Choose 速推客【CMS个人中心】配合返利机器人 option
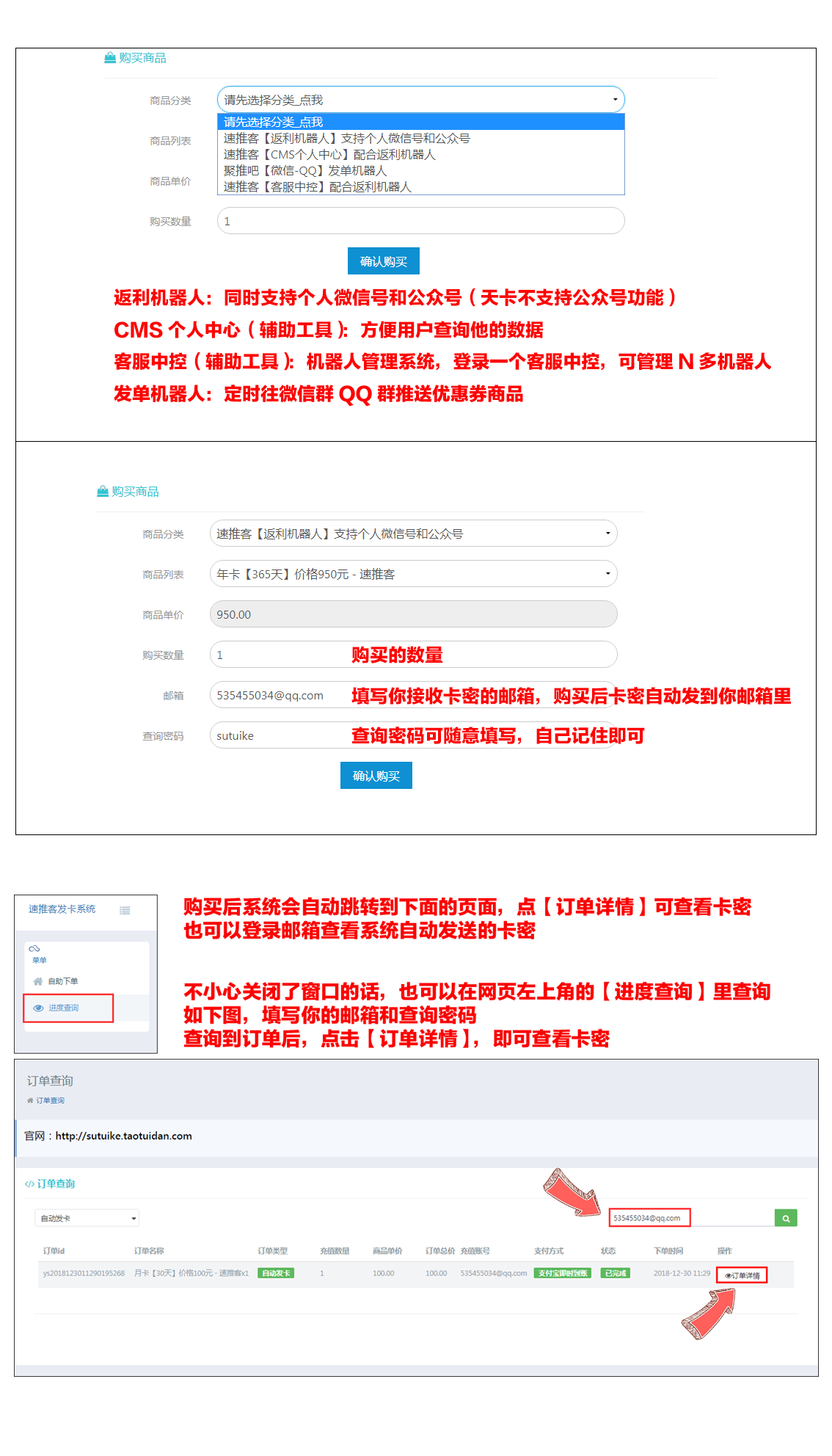The width and height of the screenshot is (832, 1456). [x=420, y=154]
